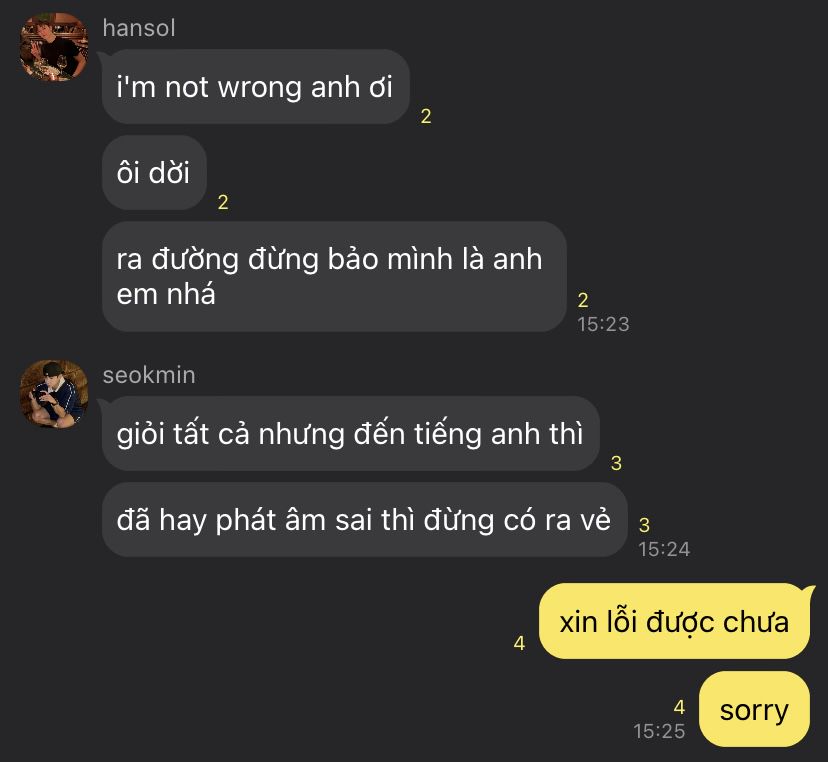Select the yellow "xin lỗi được chưa" bubble
Viewport: 828px width, 762px height.
coord(674,622)
